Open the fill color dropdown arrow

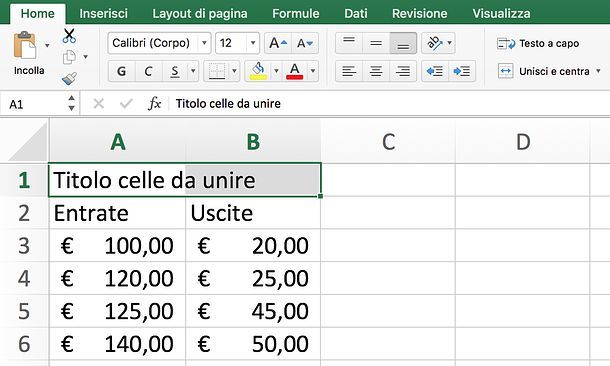click(x=276, y=71)
